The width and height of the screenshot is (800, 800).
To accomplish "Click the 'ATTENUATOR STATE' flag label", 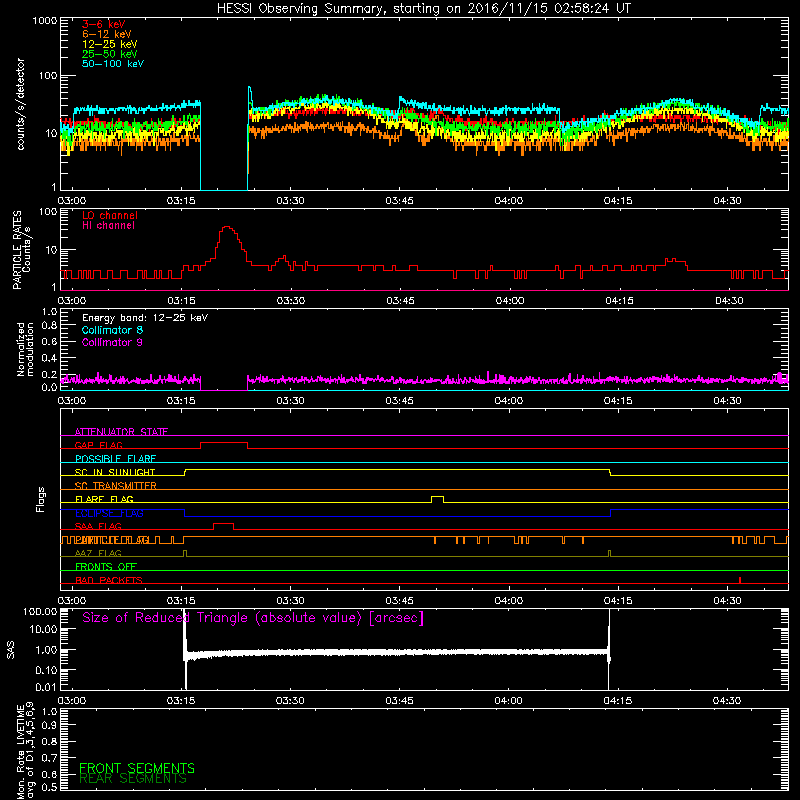I will coord(121,432).
